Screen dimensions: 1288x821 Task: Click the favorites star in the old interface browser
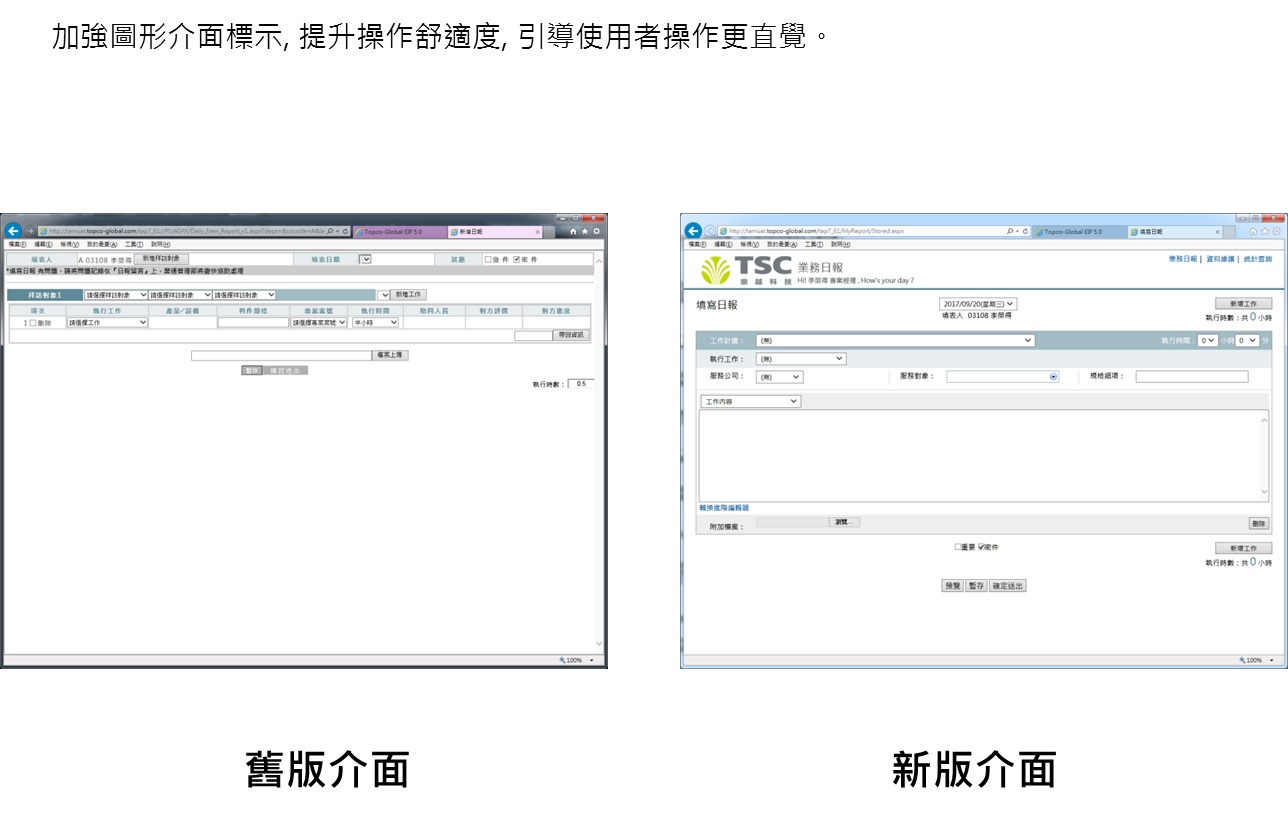[584, 231]
